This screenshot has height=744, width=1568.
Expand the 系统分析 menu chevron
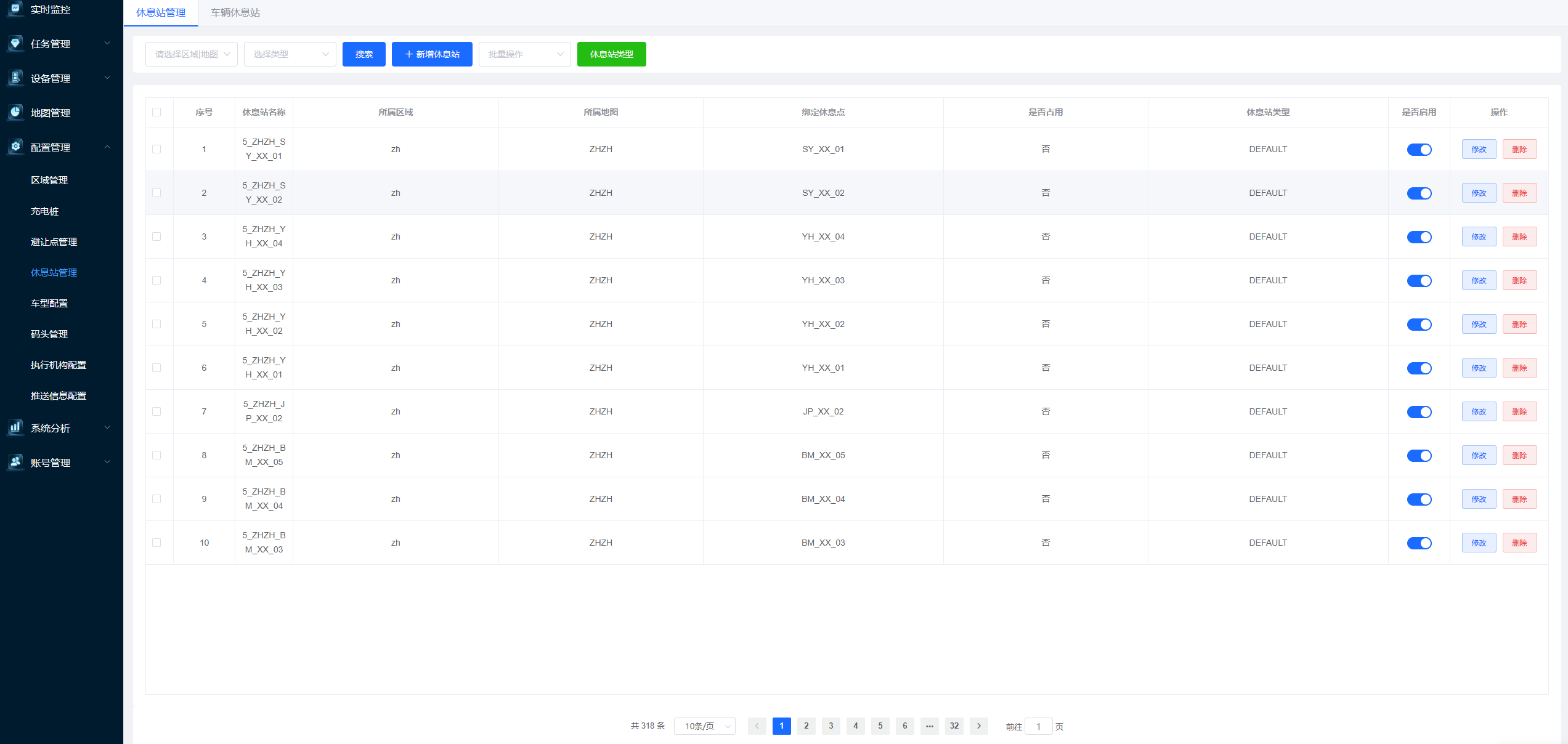[x=107, y=427]
